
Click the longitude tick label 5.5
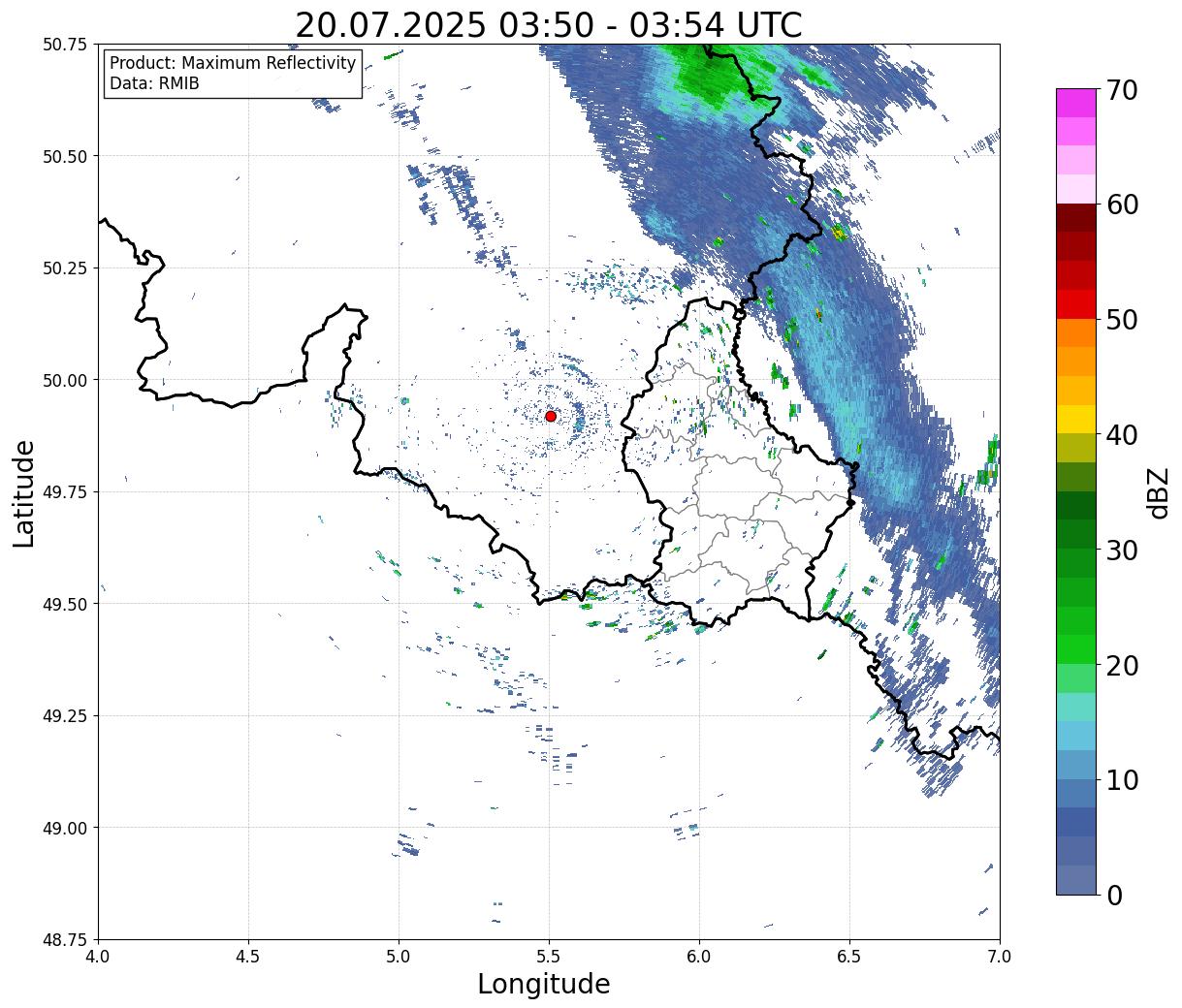pyautogui.click(x=549, y=957)
